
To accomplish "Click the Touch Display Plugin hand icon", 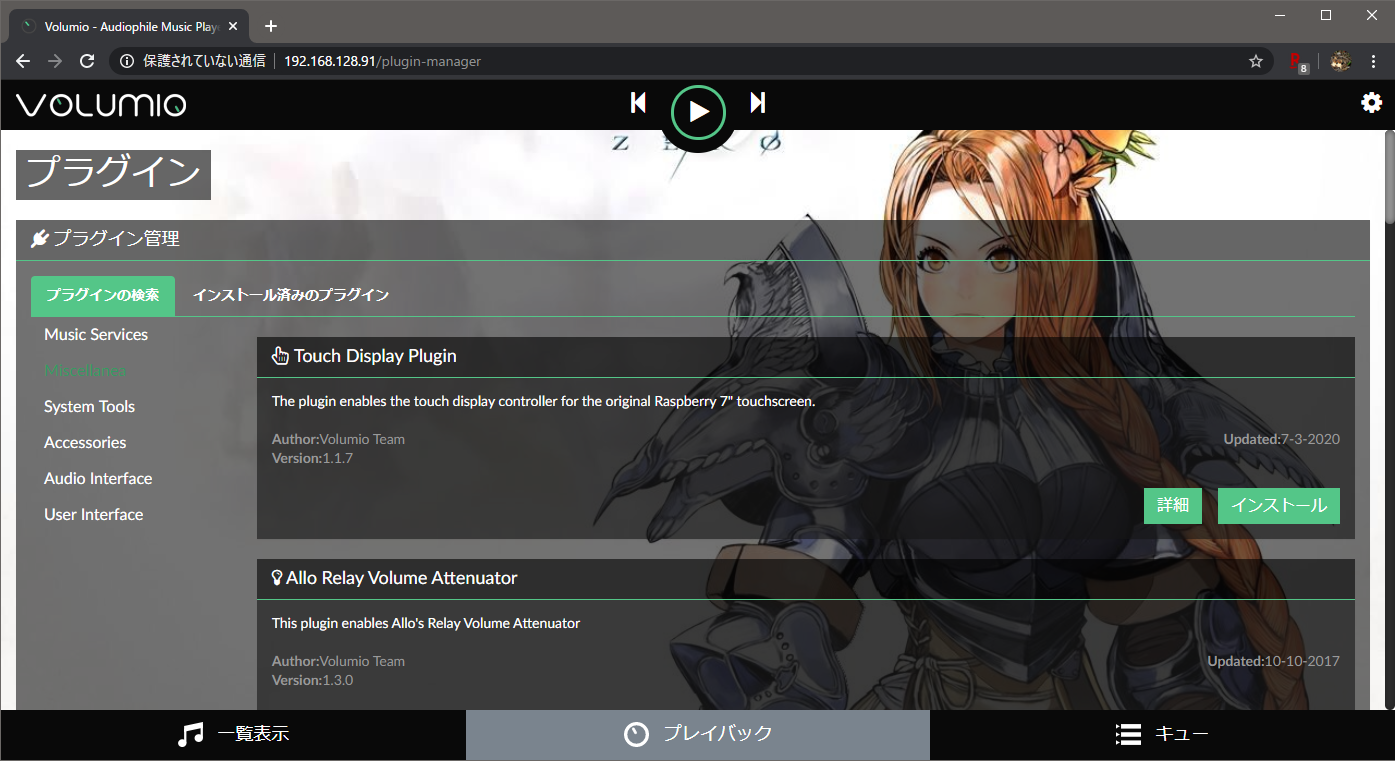I will coord(280,356).
